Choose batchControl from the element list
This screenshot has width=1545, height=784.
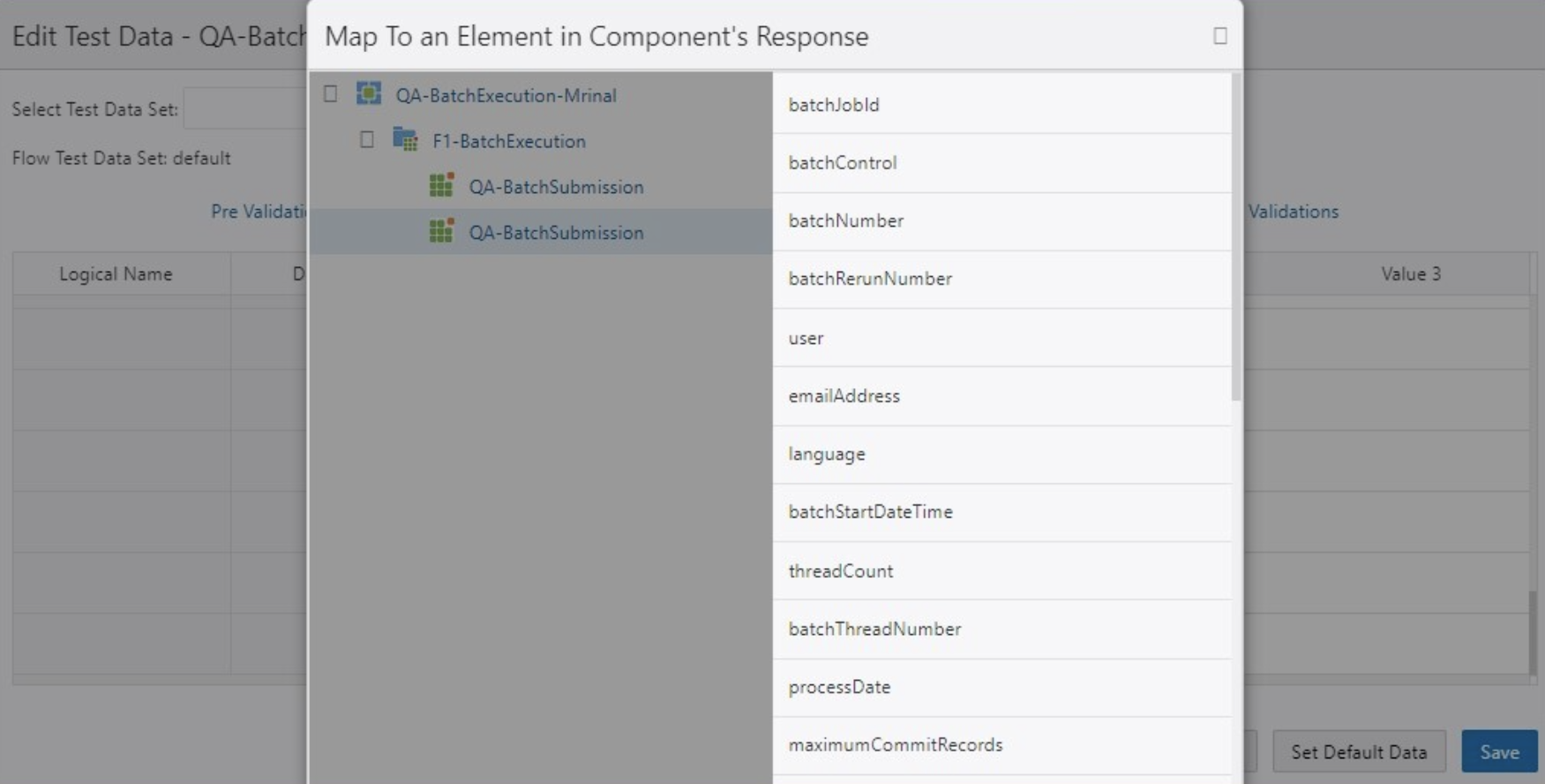click(x=843, y=163)
